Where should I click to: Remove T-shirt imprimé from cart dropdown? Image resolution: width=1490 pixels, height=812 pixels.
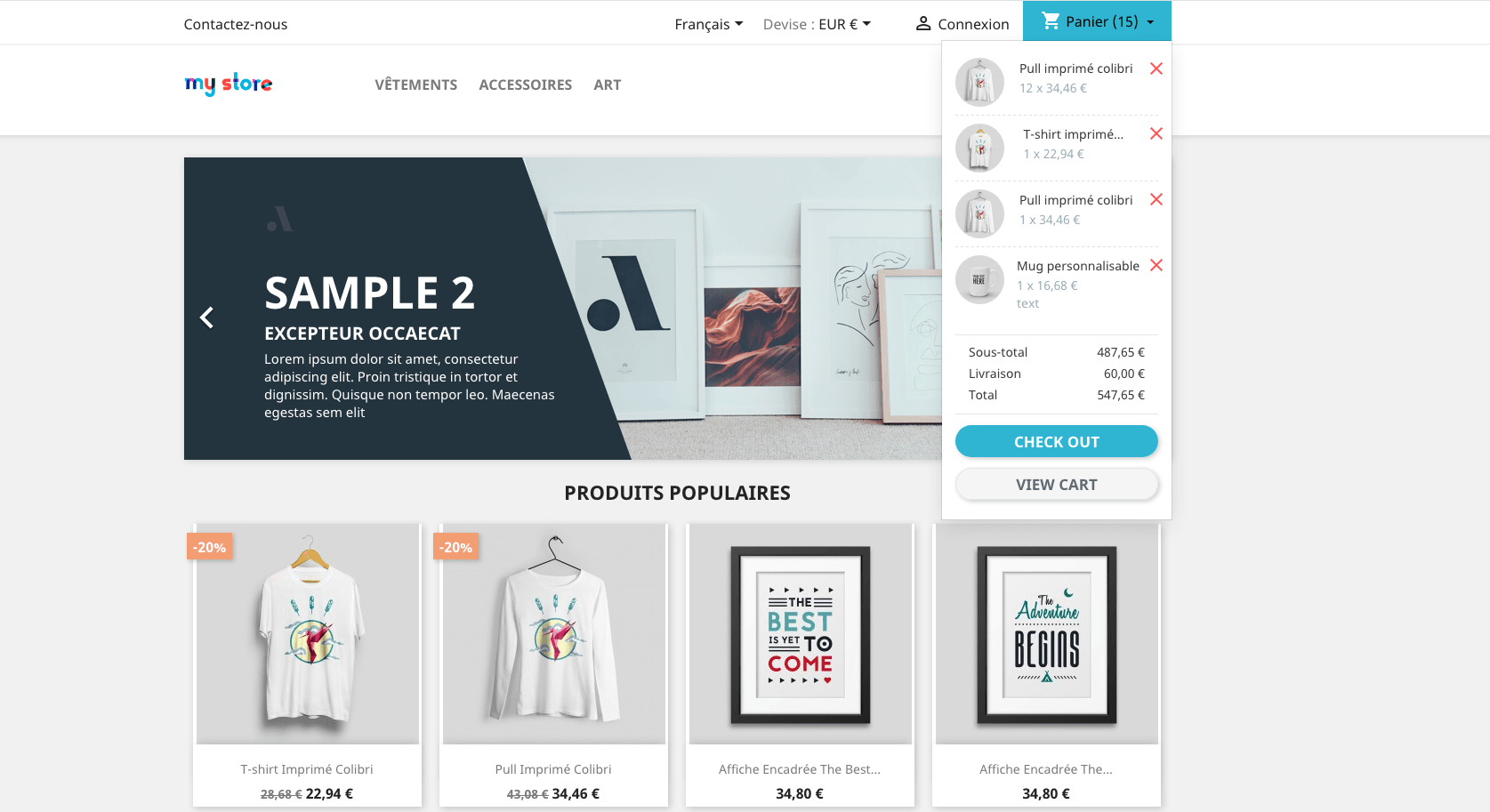(1156, 133)
